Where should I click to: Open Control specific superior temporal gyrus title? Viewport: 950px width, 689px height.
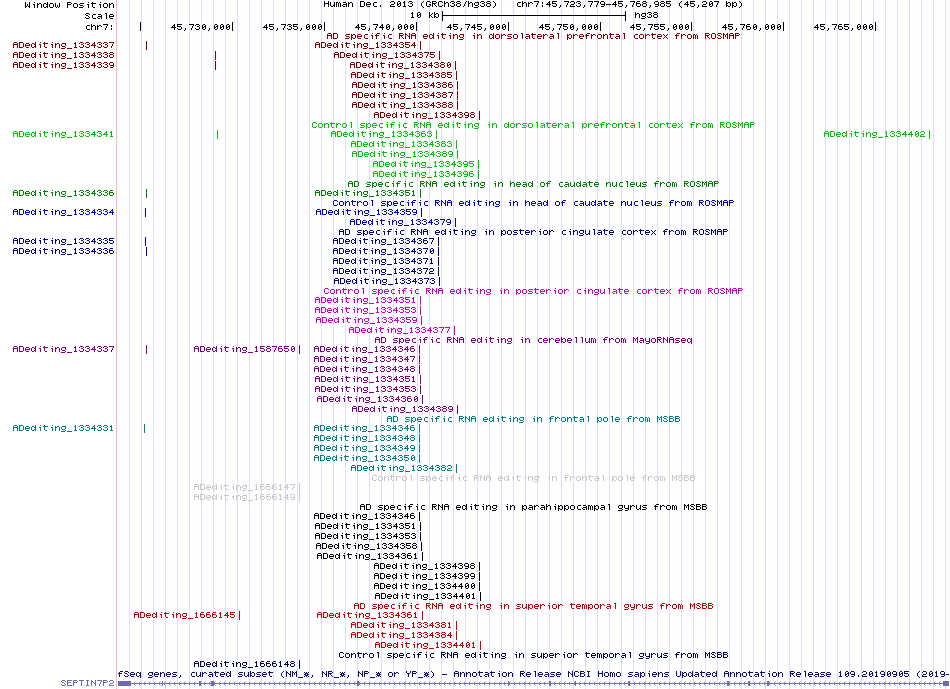pyautogui.click(x=533, y=655)
